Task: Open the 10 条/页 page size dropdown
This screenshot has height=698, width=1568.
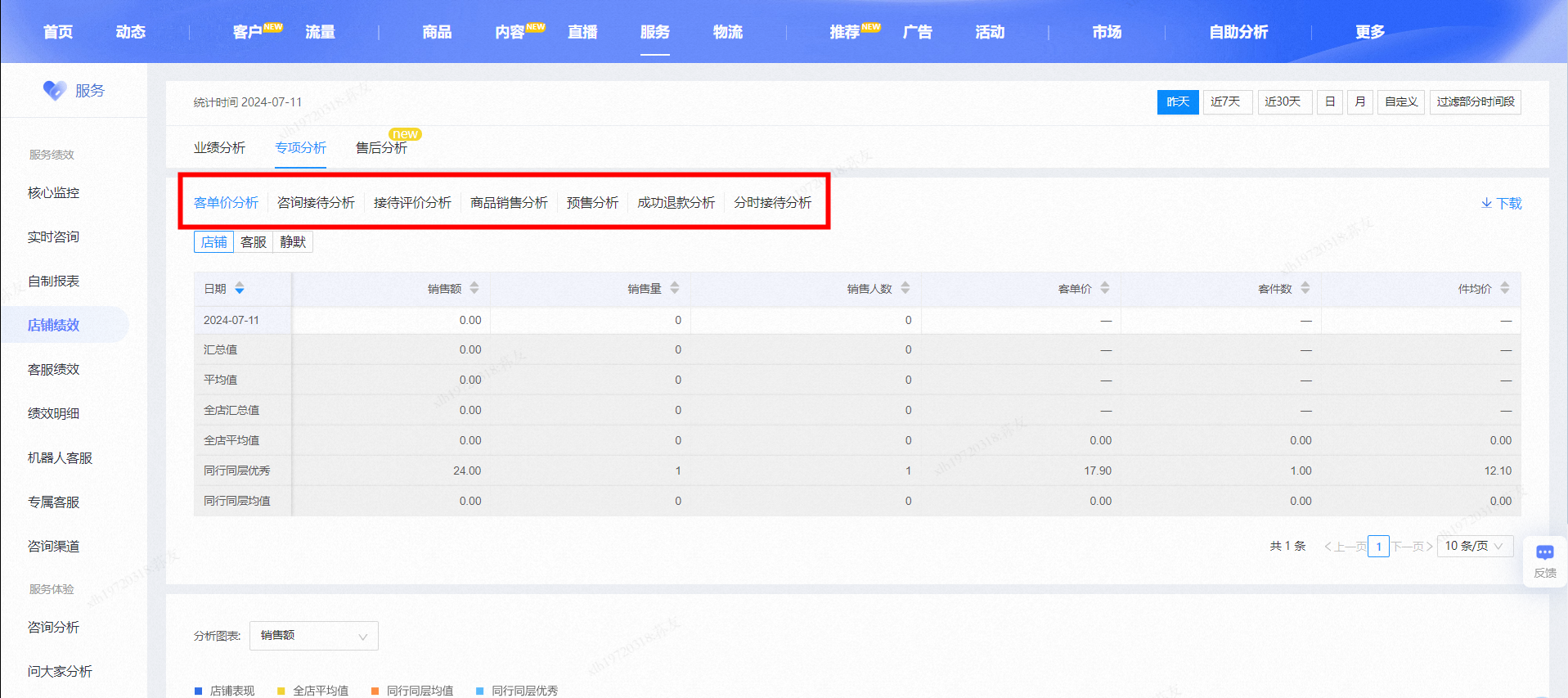Action: pyautogui.click(x=1476, y=546)
